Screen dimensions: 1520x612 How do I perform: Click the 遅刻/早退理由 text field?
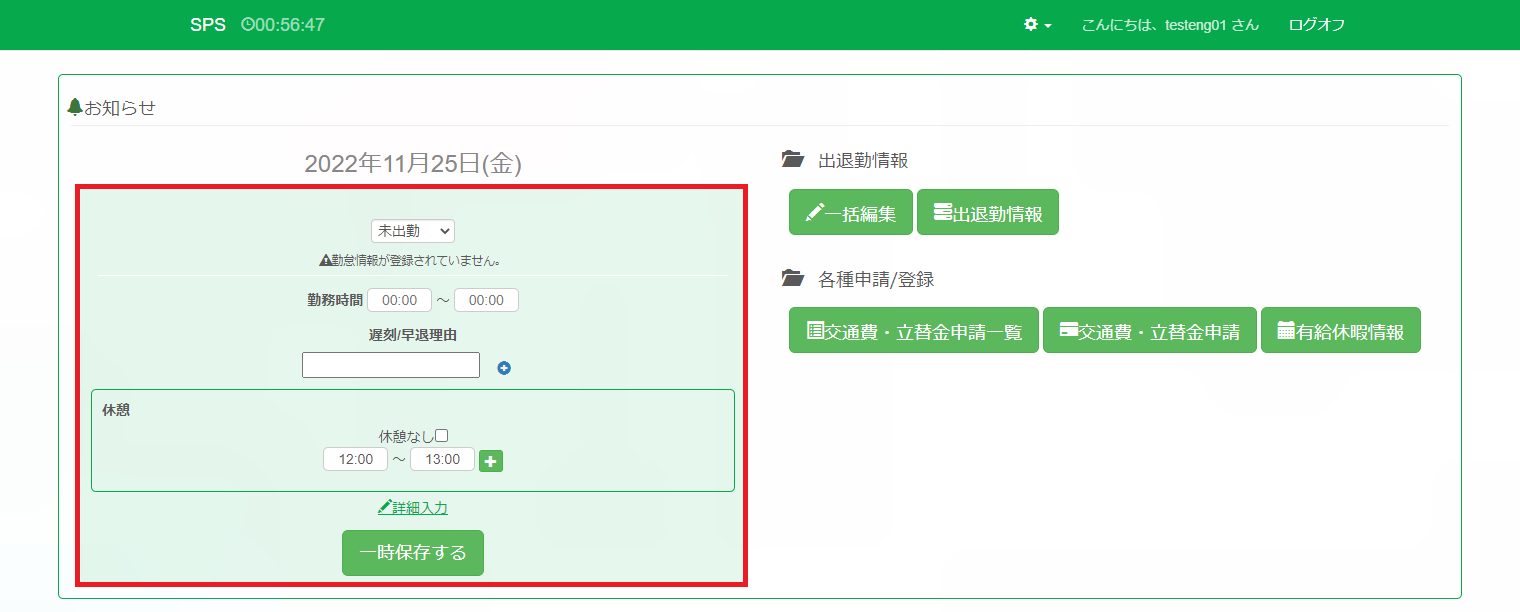(x=391, y=365)
